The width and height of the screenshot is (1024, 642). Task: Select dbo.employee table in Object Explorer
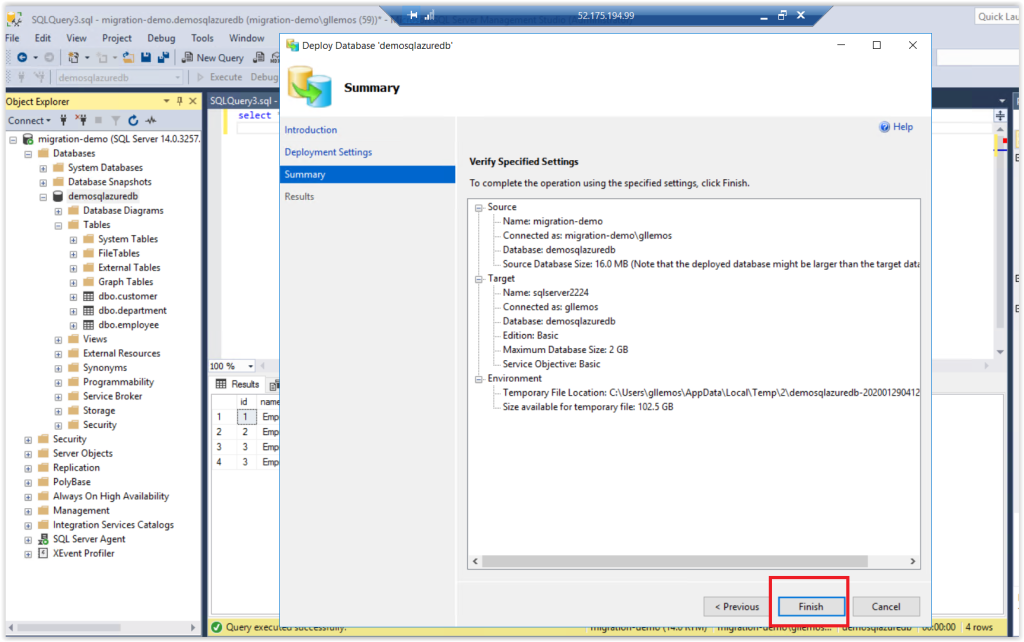click(x=129, y=325)
